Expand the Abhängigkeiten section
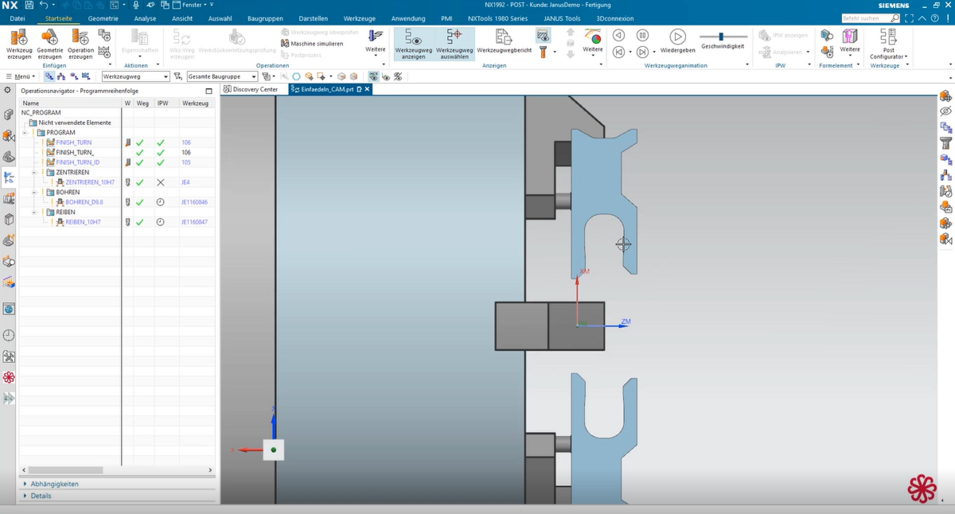This screenshot has width=955, height=514. pos(55,484)
